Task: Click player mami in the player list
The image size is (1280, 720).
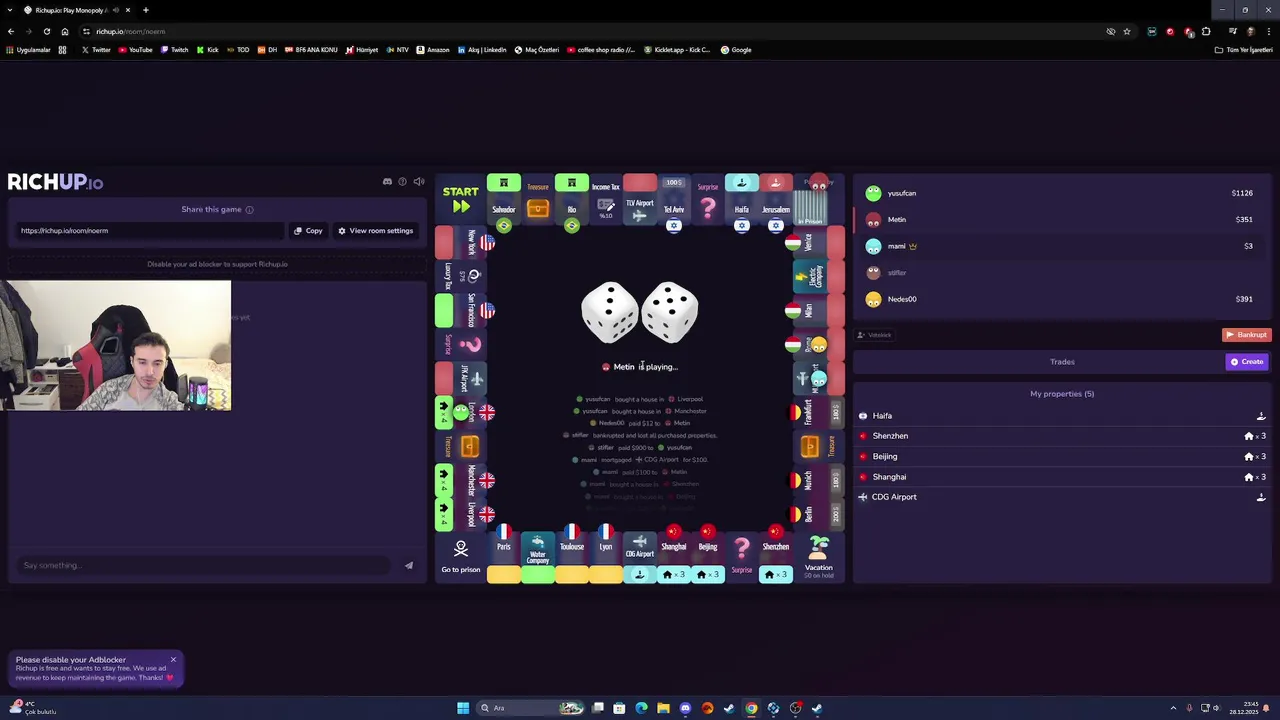Action: pos(1060,246)
